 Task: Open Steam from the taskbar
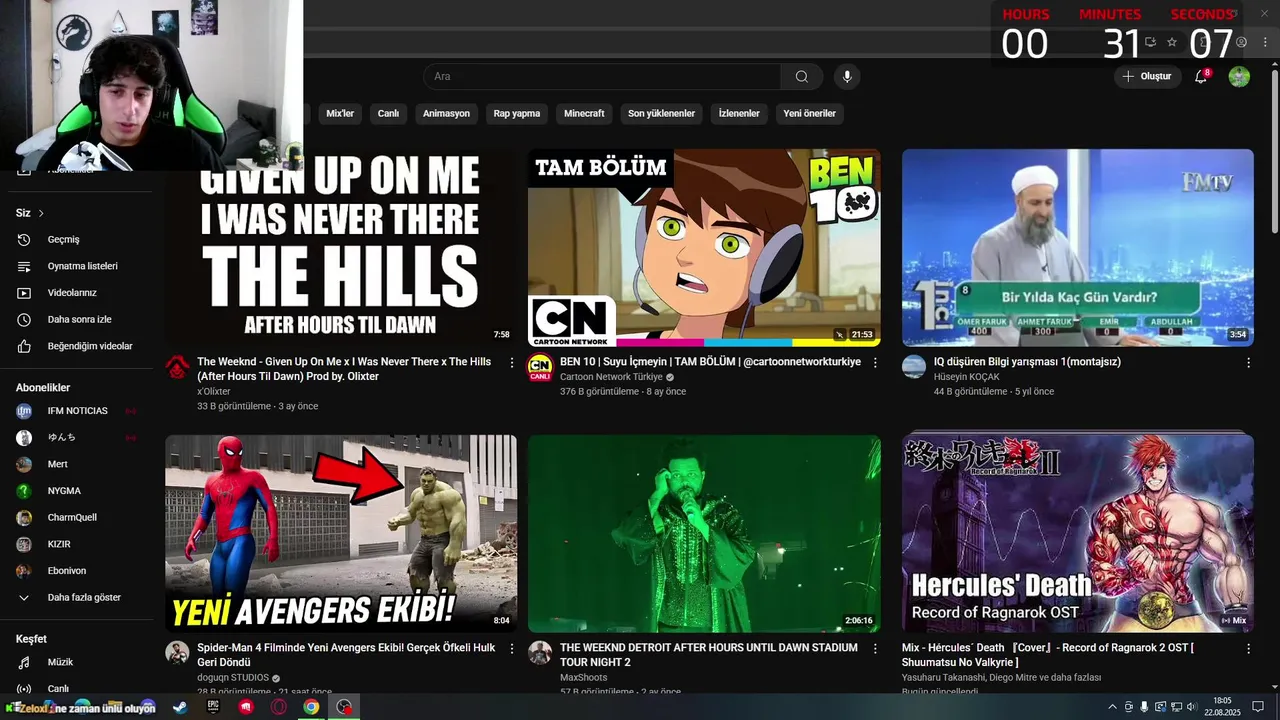[179, 707]
